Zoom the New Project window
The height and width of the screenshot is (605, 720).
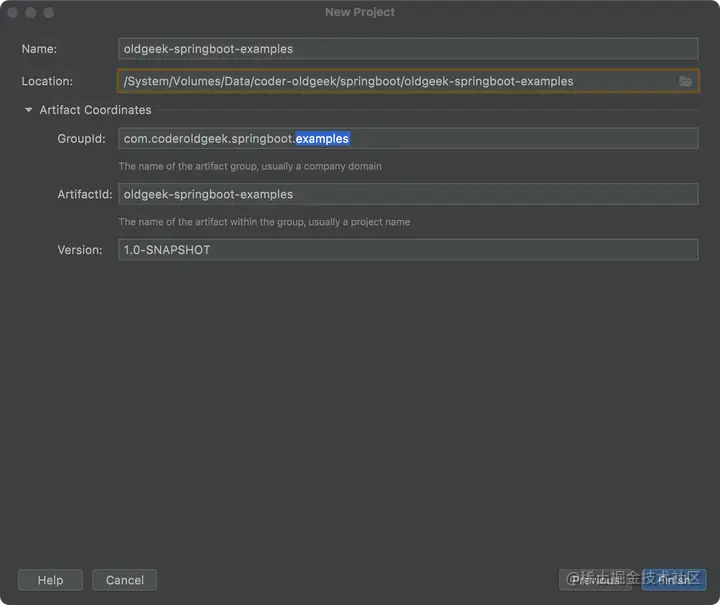click(49, 12)
